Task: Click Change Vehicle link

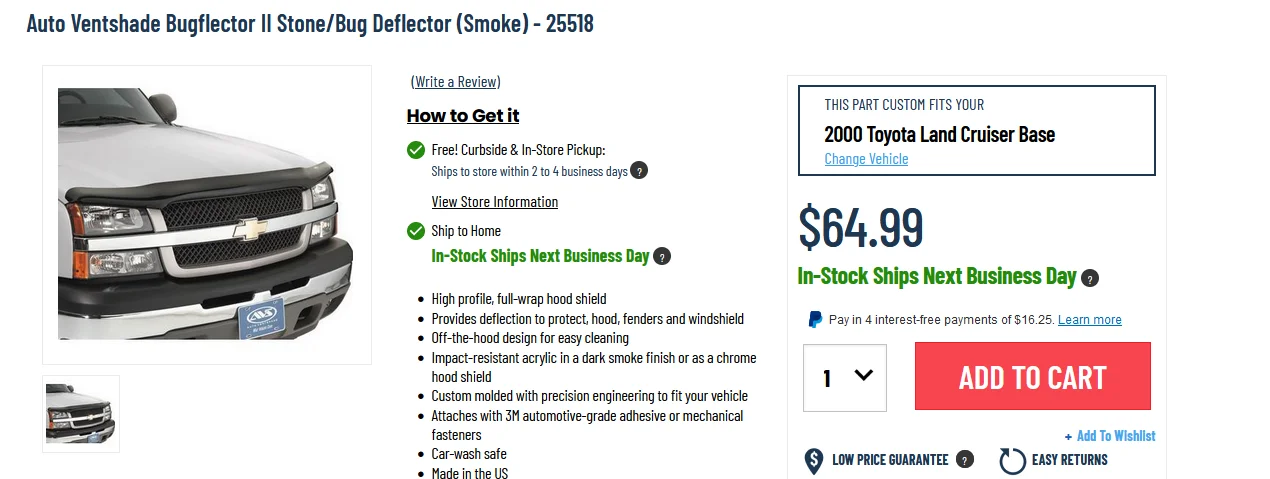Action: [x=866, y=159]
